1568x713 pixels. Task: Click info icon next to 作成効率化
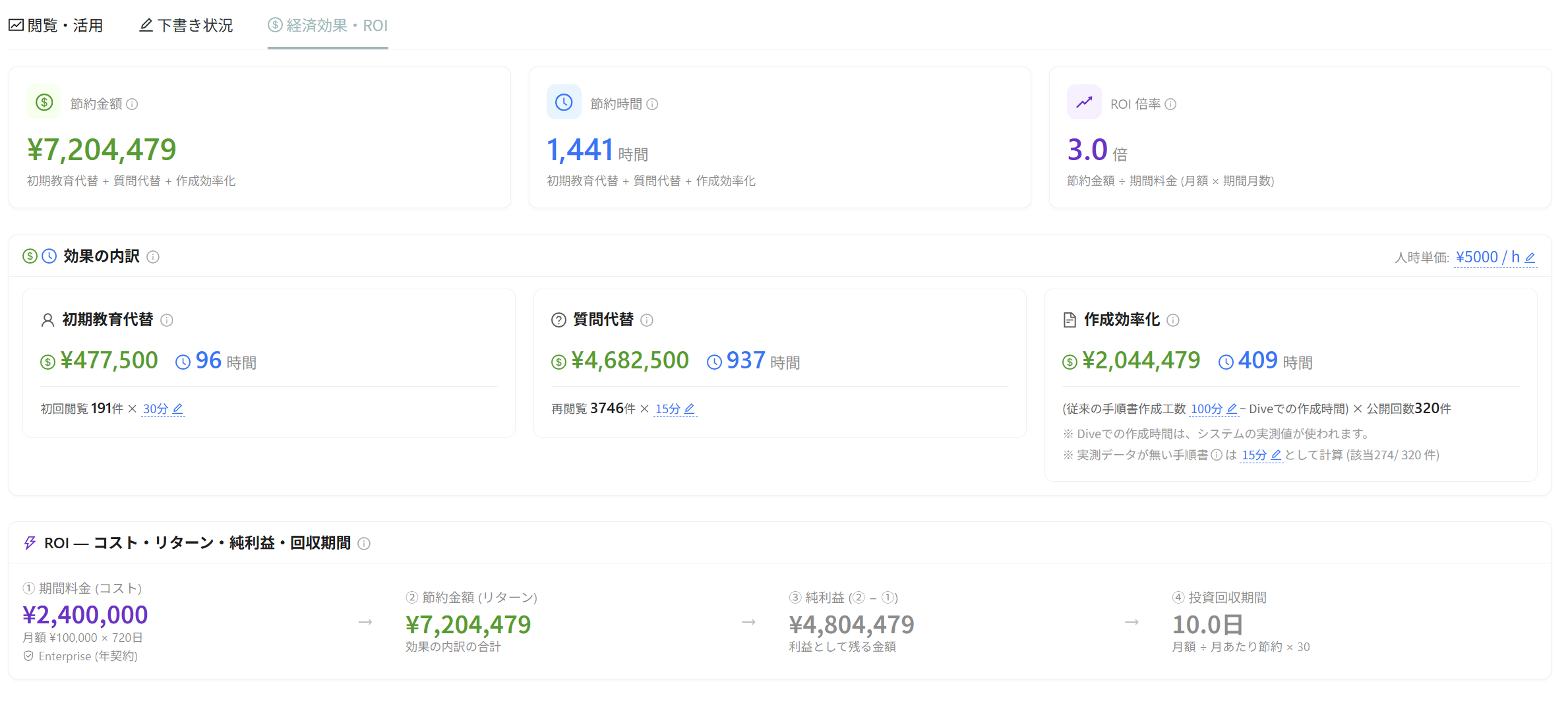pyautogui.click(x=1173, y=320)
